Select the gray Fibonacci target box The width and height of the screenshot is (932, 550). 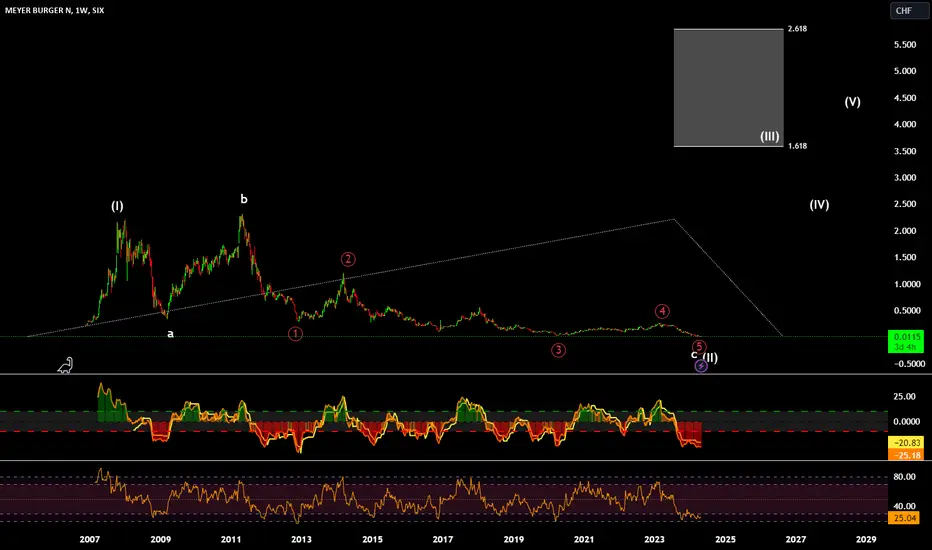(728, 87)
